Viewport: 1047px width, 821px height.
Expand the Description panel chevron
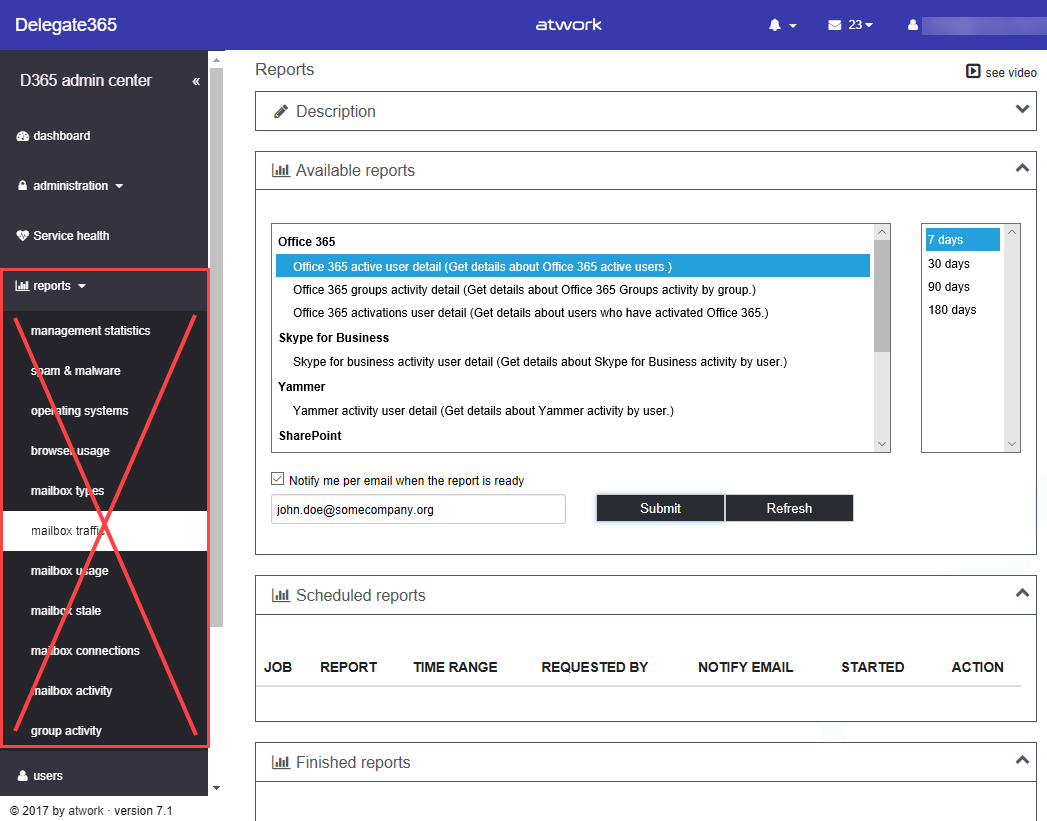tap(1022, 109)
